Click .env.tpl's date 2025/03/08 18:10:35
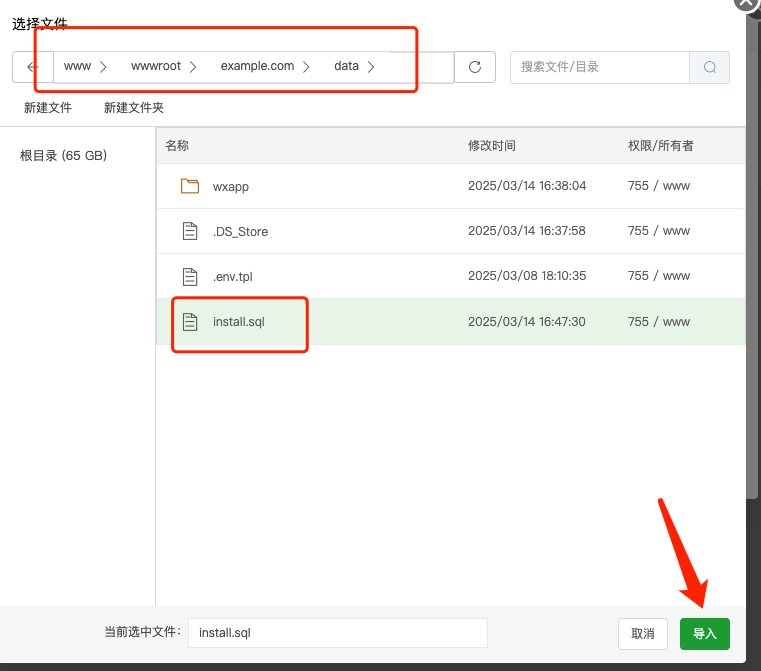The image size is (761, 671). click(527, 276)
